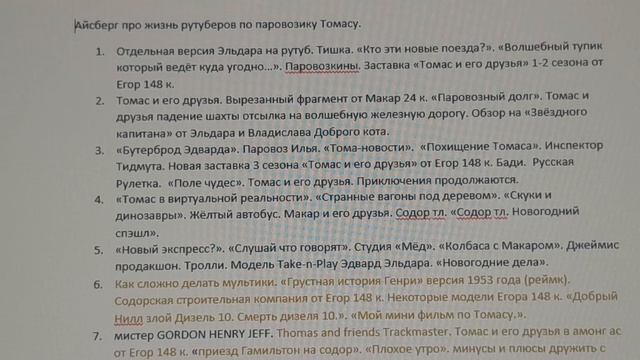Click text "Новая заставка 3 сезона"
640x360 pixels.
(x=233, y=166)
